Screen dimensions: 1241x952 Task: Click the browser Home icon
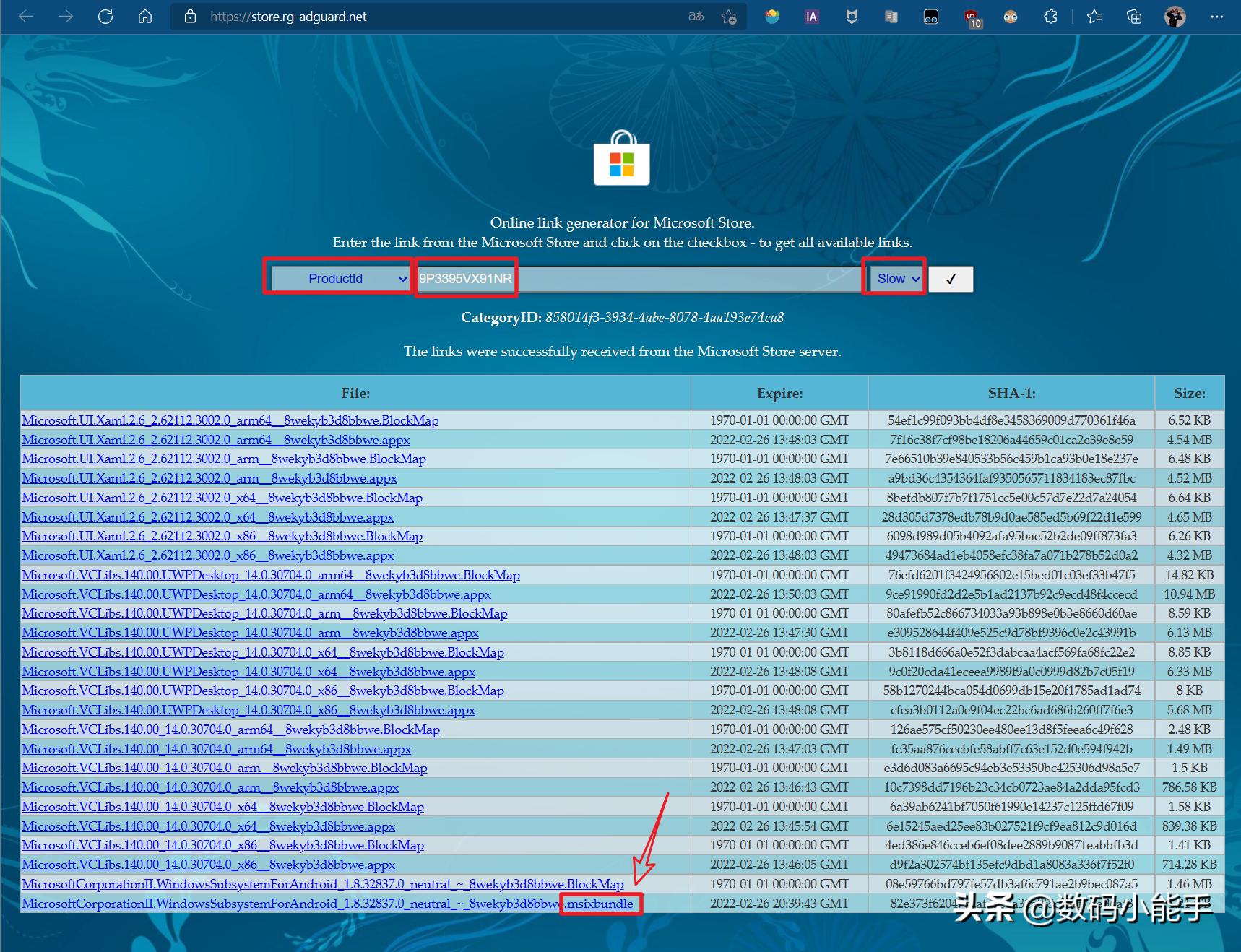point(144,16)
